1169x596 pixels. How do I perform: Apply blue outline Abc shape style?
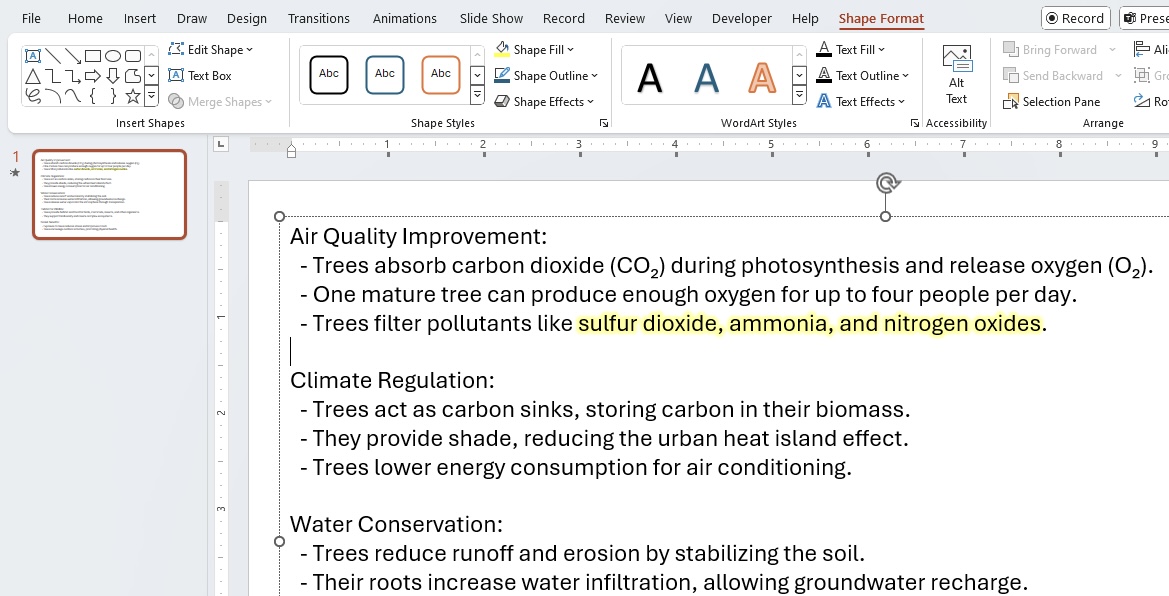tap(385, 75)
